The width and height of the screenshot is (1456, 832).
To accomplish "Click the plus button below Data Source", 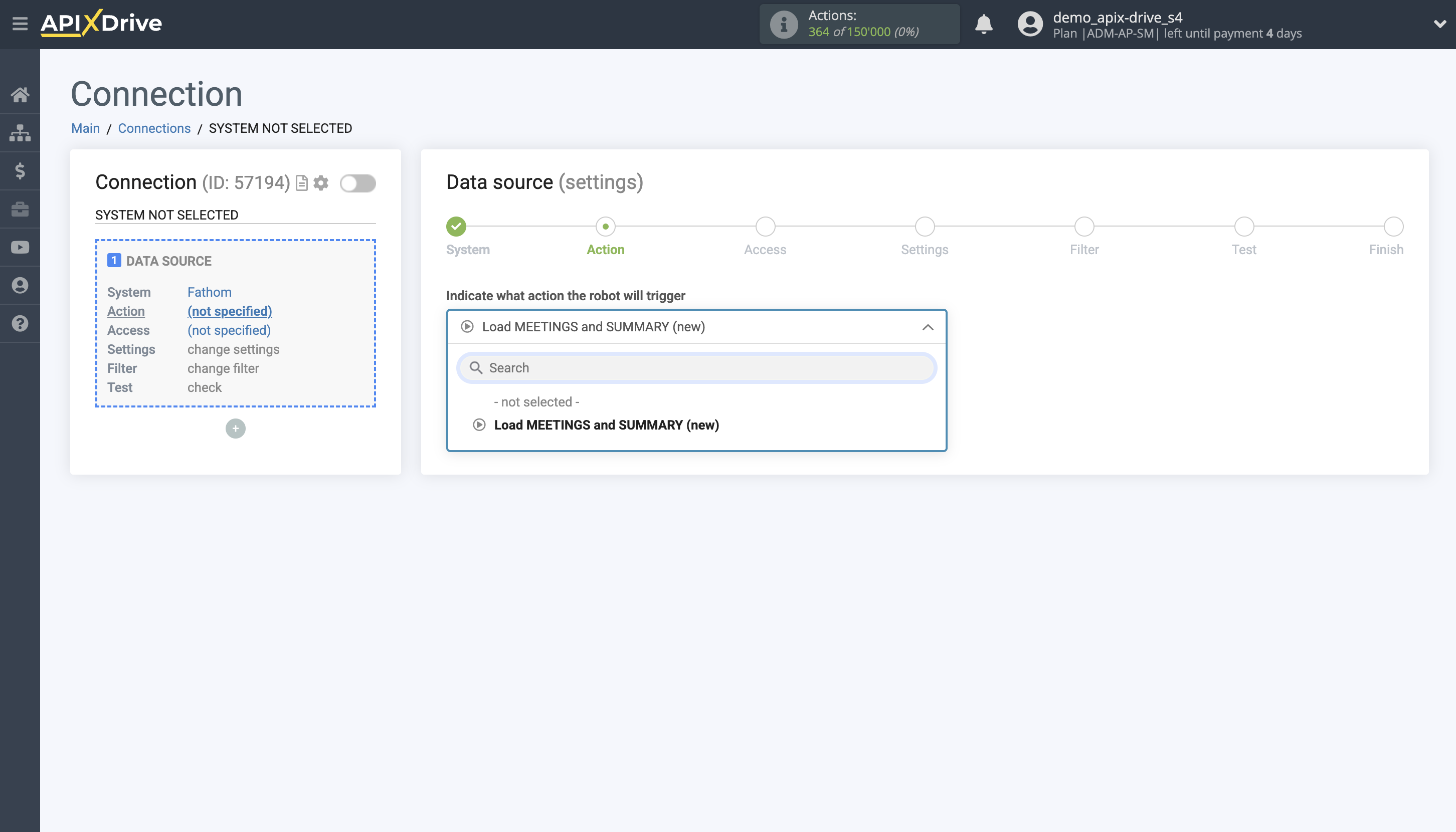I will [235, 428].
